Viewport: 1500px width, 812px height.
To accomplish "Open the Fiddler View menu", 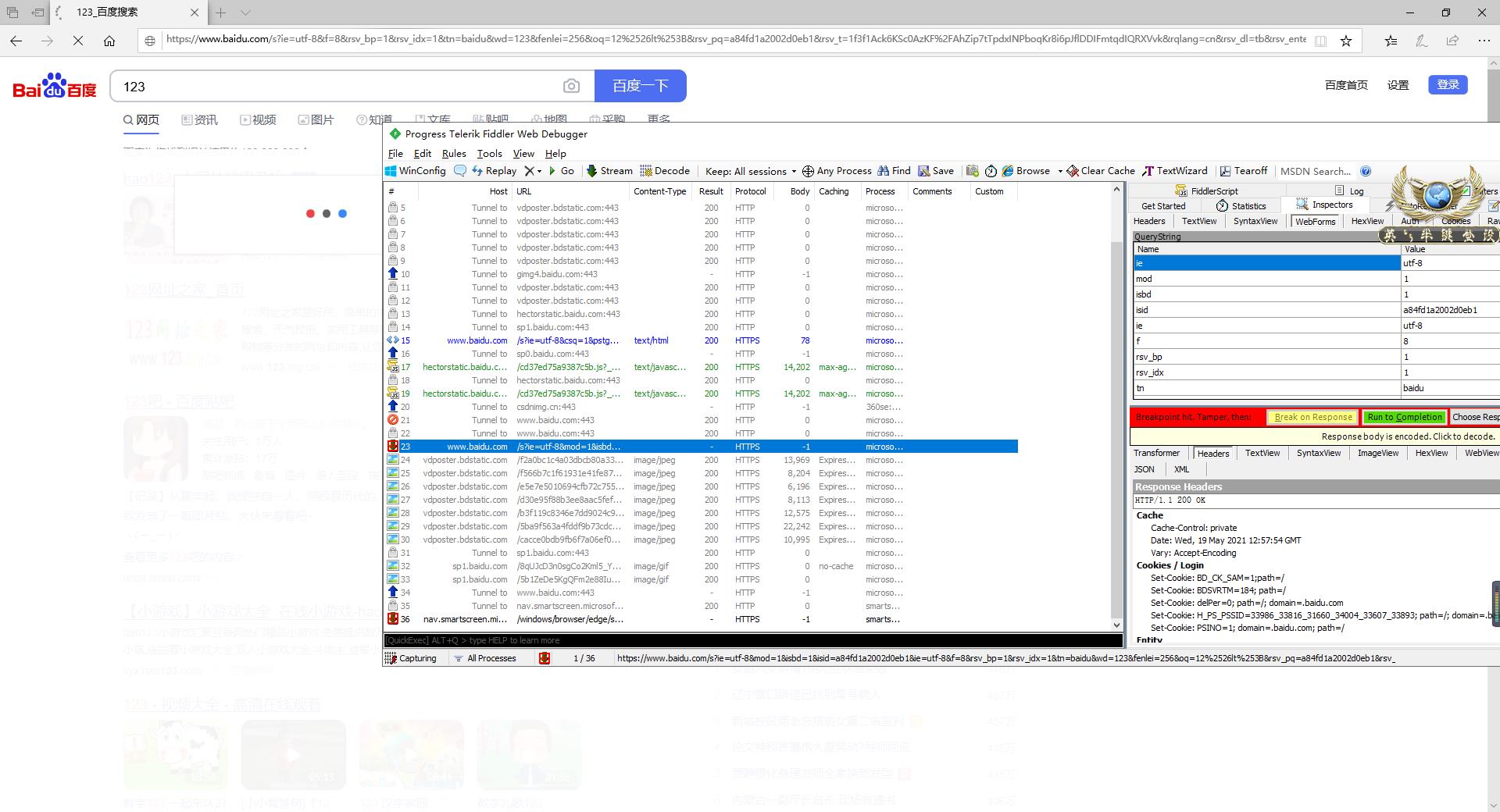I will click(523, 154).
